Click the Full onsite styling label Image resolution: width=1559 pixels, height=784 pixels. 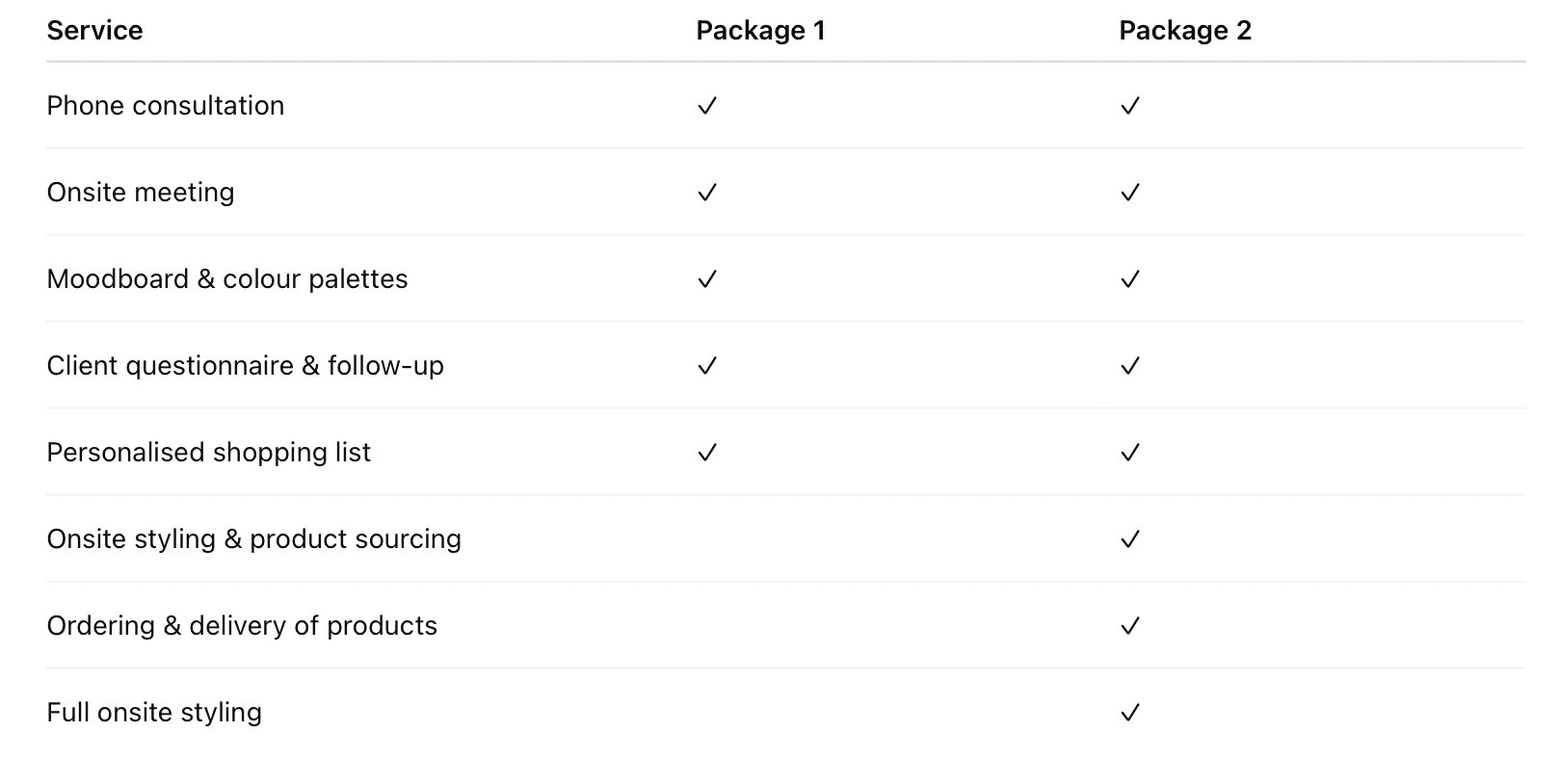click(x=154, y=713)
